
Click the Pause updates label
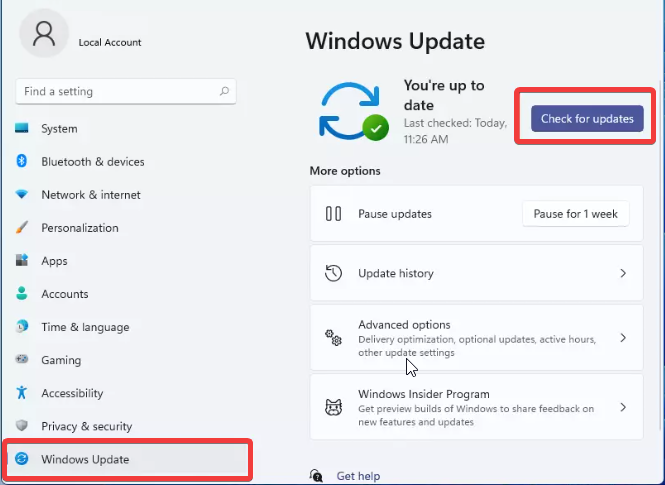click(395, 214)
